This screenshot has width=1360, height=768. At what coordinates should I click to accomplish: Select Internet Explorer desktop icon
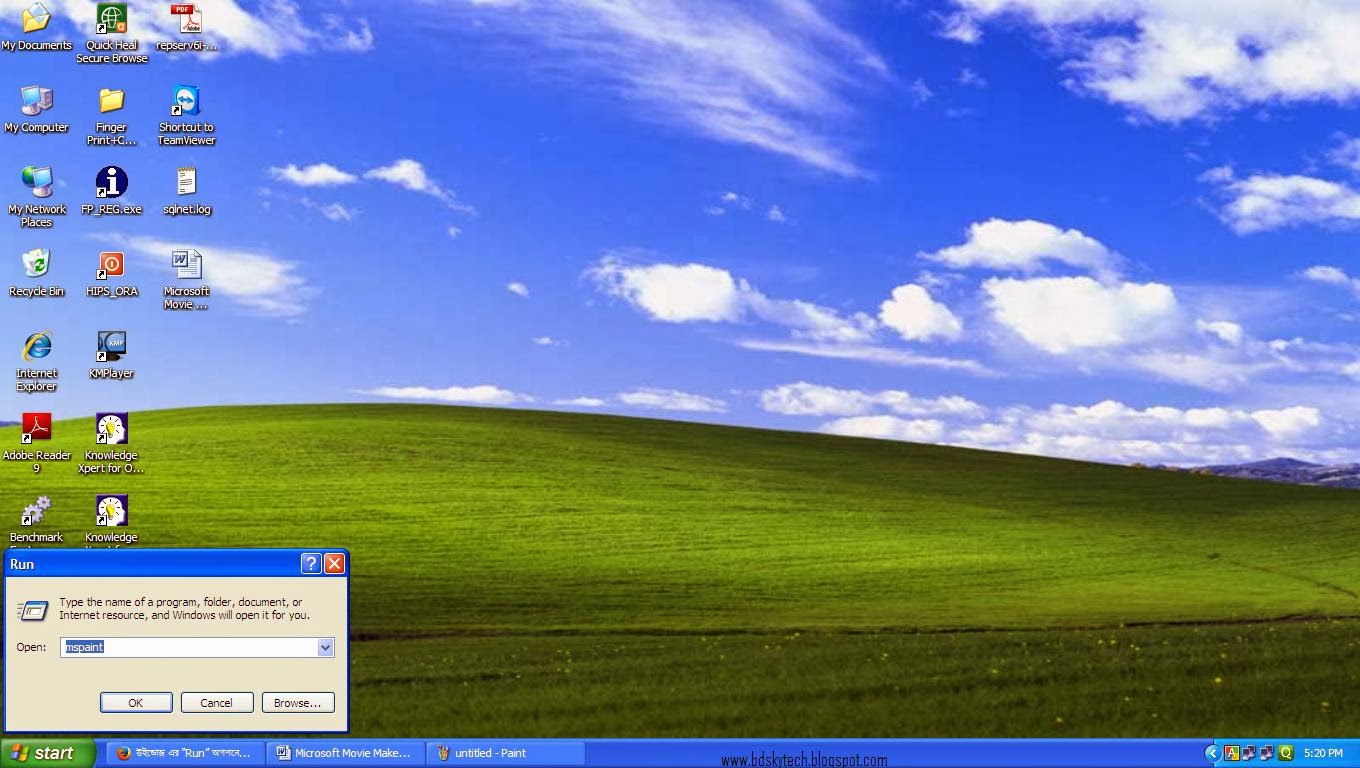pos(36,361)
